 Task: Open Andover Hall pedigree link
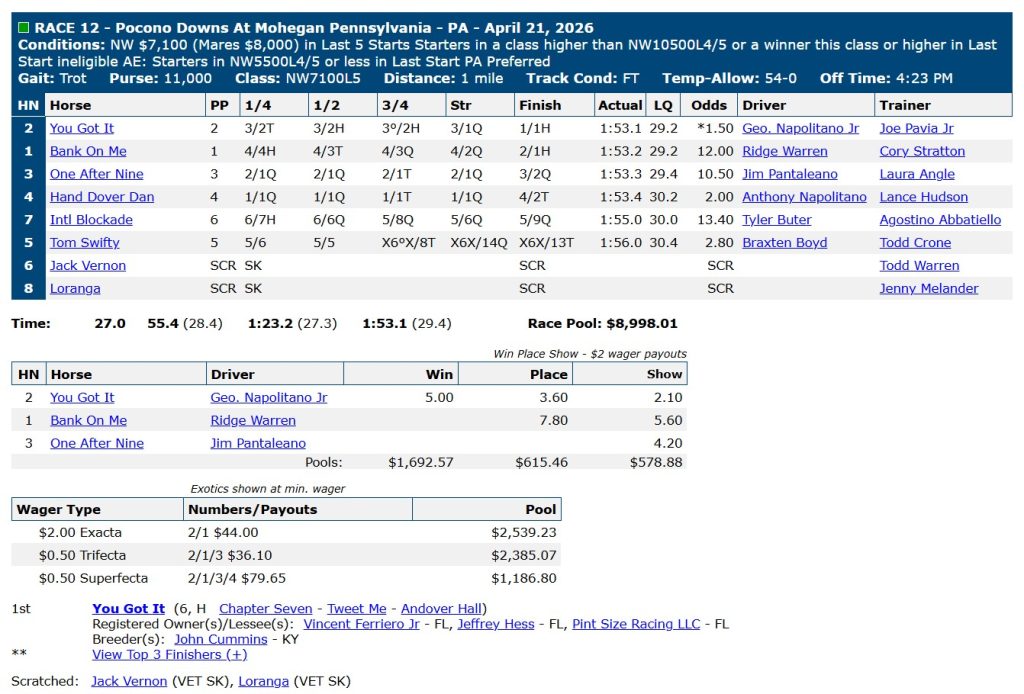pos(442,609)
